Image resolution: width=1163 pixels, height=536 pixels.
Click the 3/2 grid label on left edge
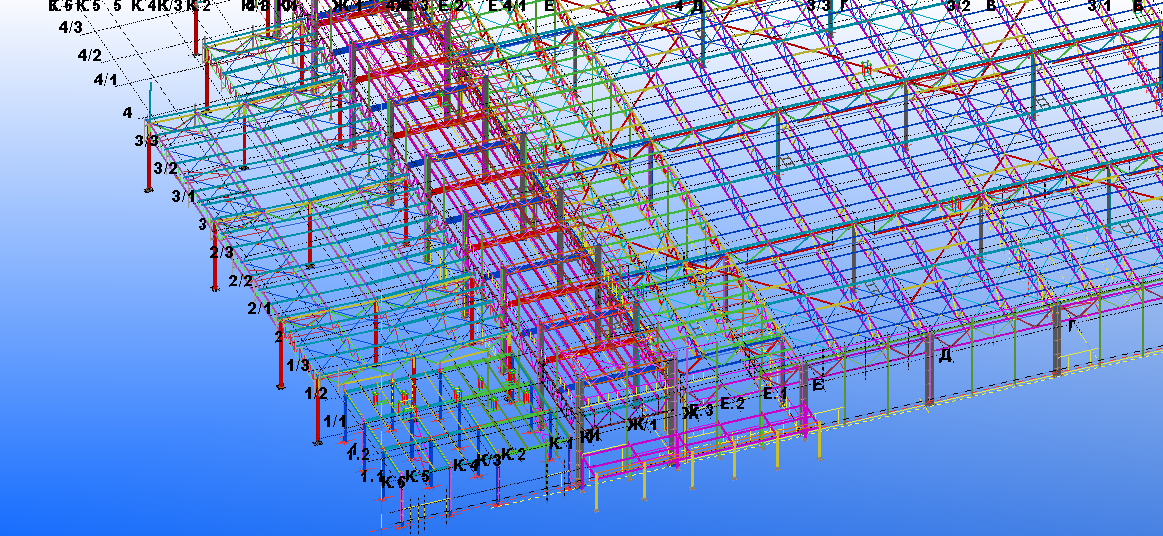pos(165,168)
